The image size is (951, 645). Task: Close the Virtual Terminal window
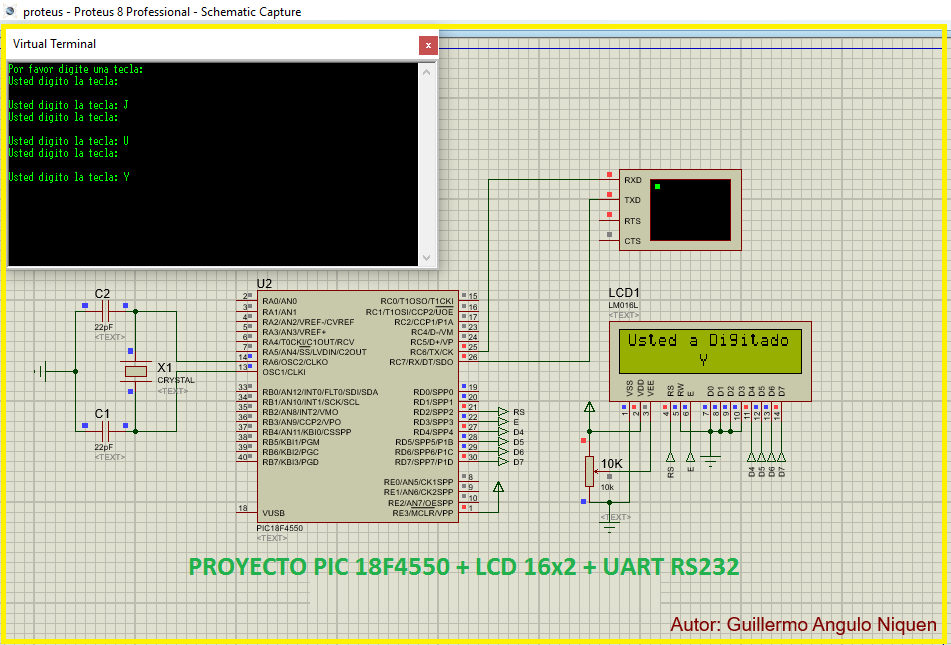pyautogui.click(x=428, y=45)
